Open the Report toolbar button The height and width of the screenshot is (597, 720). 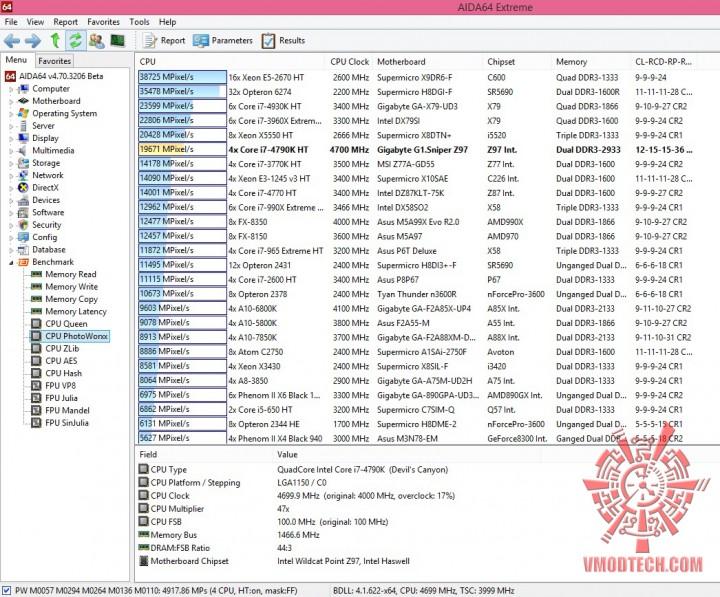[163, 40]
